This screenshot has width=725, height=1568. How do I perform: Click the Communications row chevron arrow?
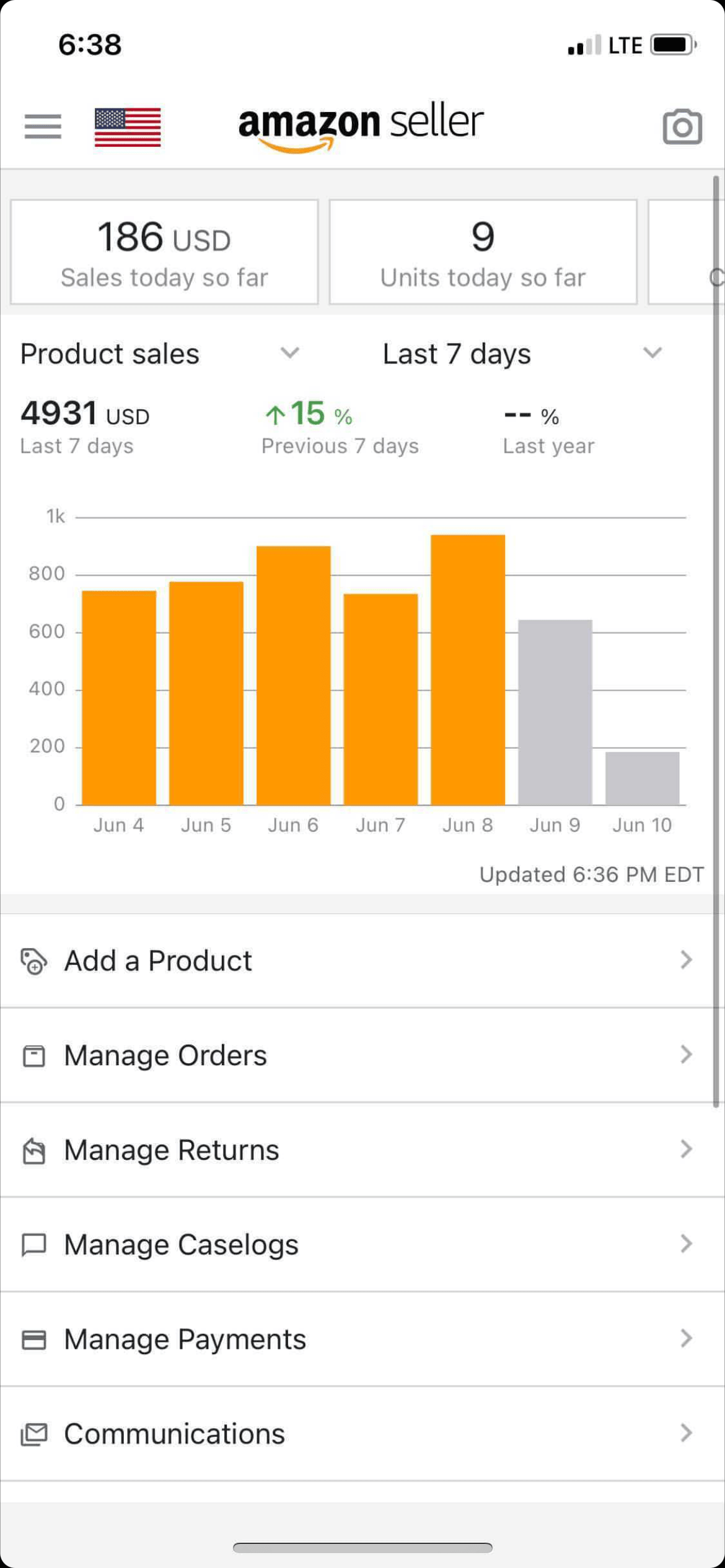[686, 1433]
